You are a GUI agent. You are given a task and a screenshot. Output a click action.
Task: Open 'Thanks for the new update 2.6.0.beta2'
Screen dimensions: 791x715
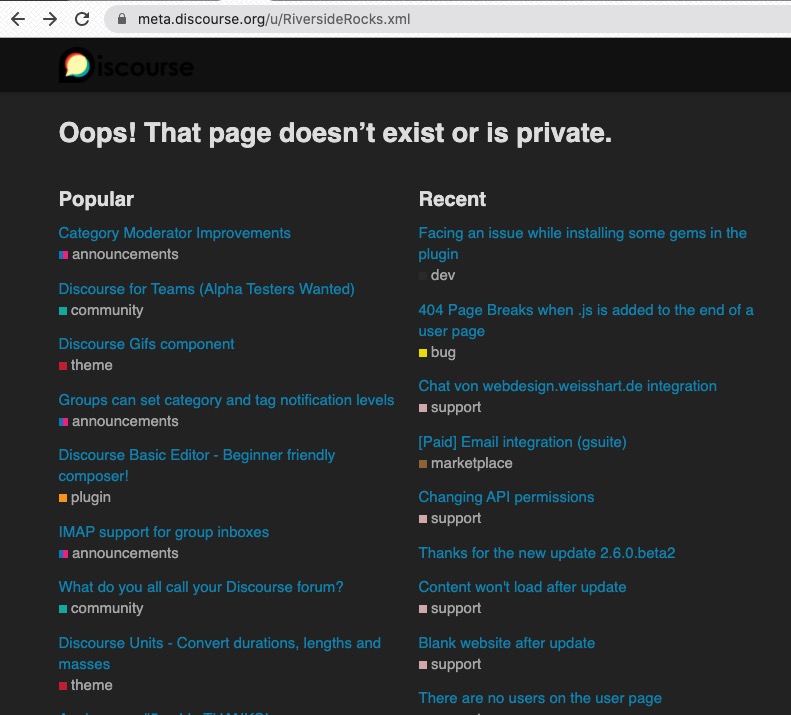click(547, 554)
